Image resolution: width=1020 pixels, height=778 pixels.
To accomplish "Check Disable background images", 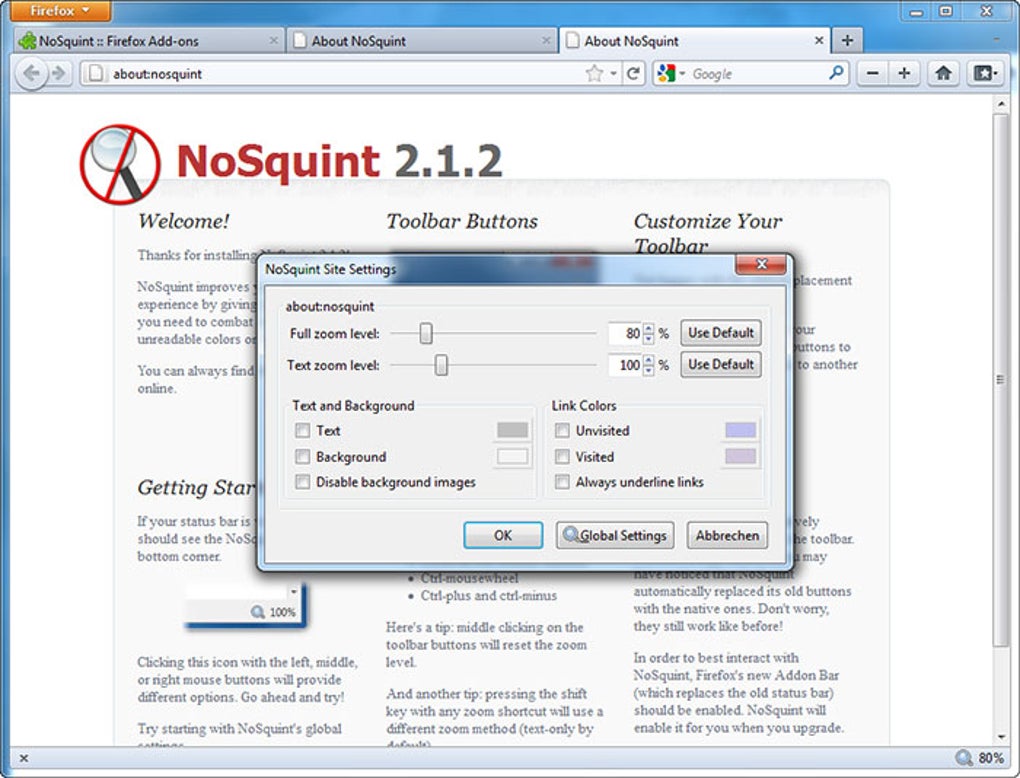I will [x=302, y=482].
